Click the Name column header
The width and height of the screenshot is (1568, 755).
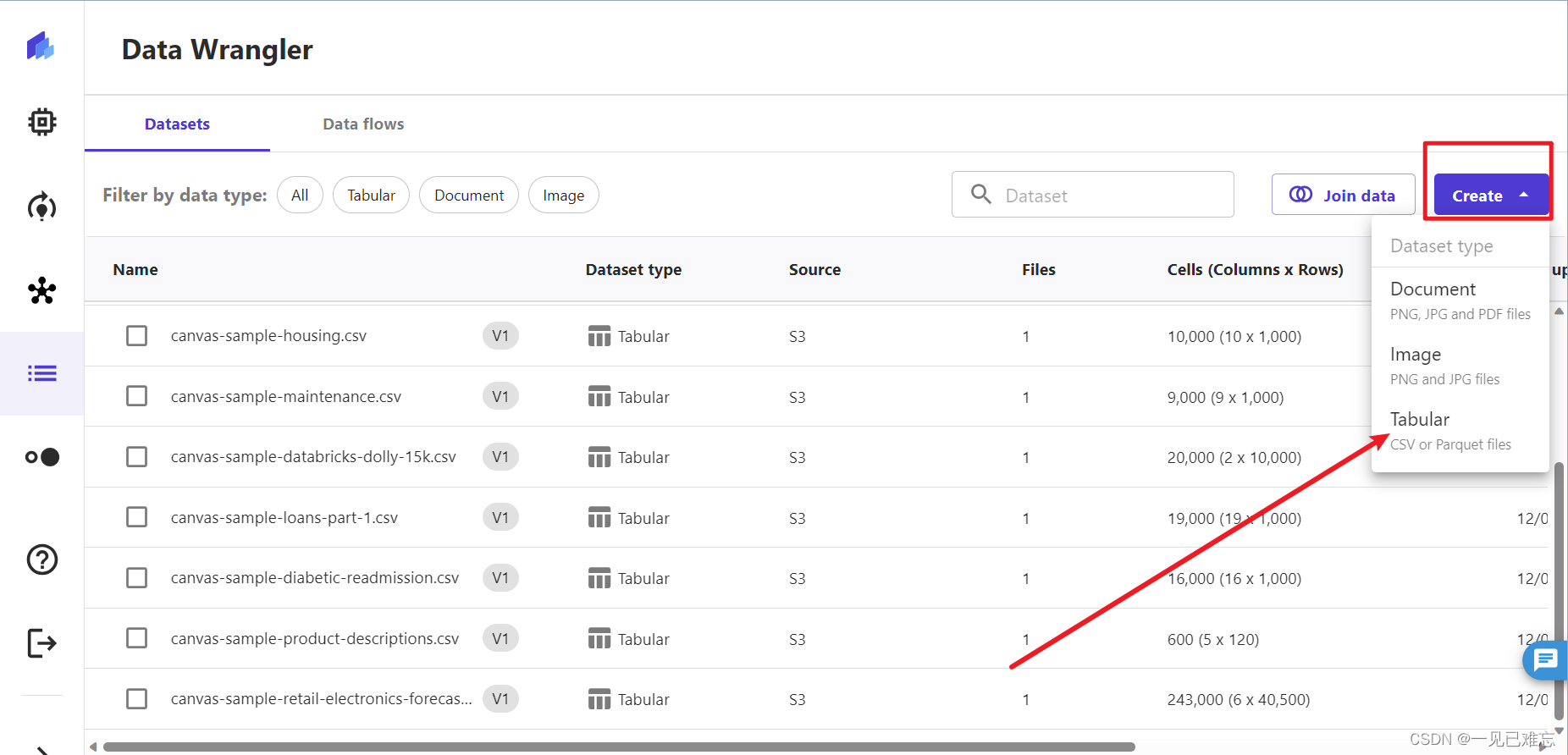pyautogui.click(x=135, y=269)
